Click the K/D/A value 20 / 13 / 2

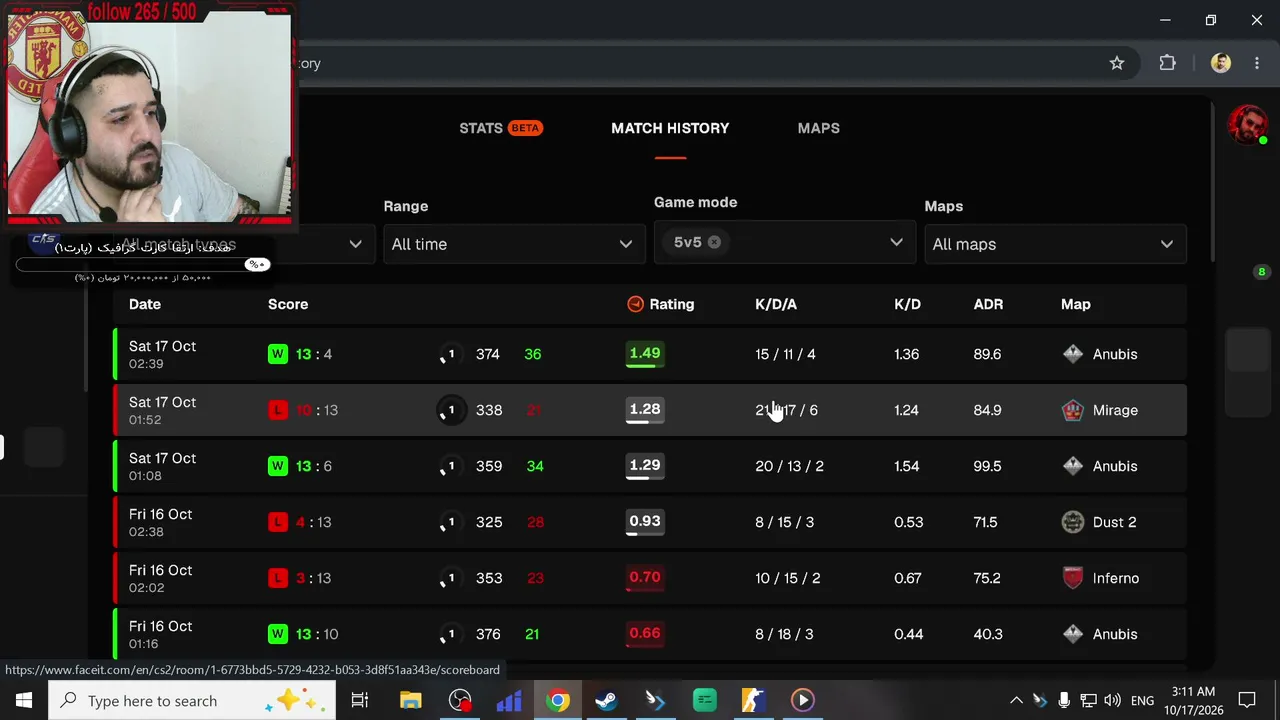click(789, 466)
